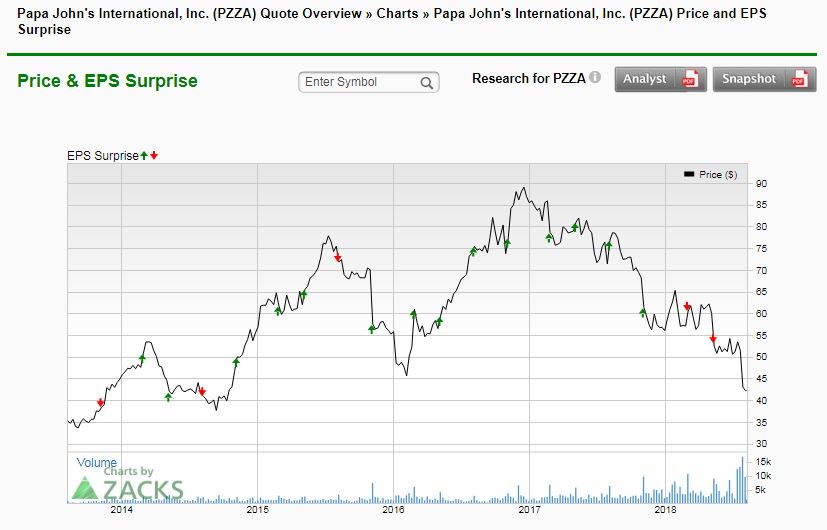
Task: Open the Snapshot PDF report button
Action: [x=764, y=79]
